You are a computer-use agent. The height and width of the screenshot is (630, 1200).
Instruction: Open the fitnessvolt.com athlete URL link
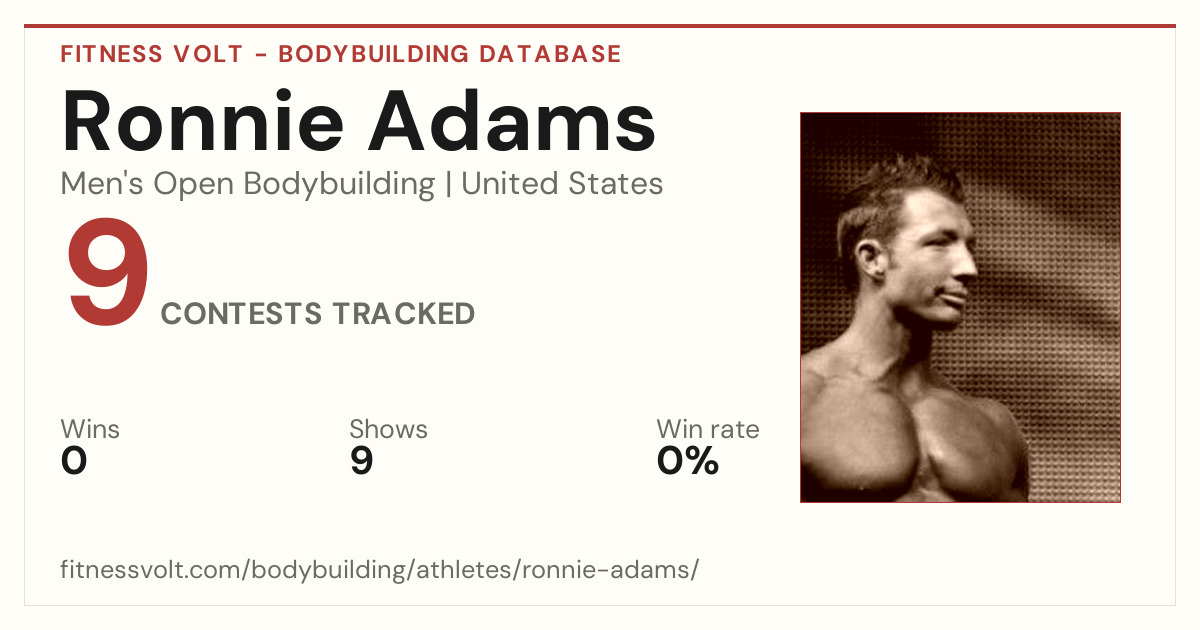point(380,571)
